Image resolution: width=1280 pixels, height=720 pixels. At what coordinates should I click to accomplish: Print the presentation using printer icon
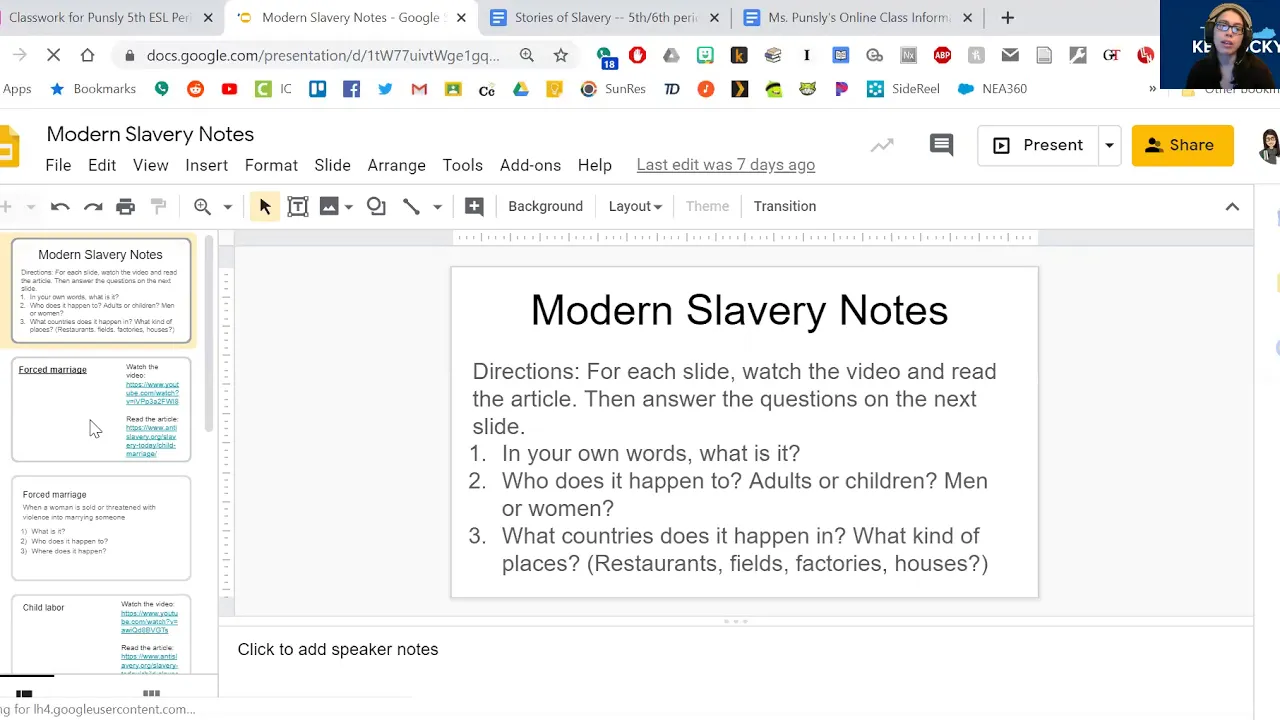click(x=126, y=207)
